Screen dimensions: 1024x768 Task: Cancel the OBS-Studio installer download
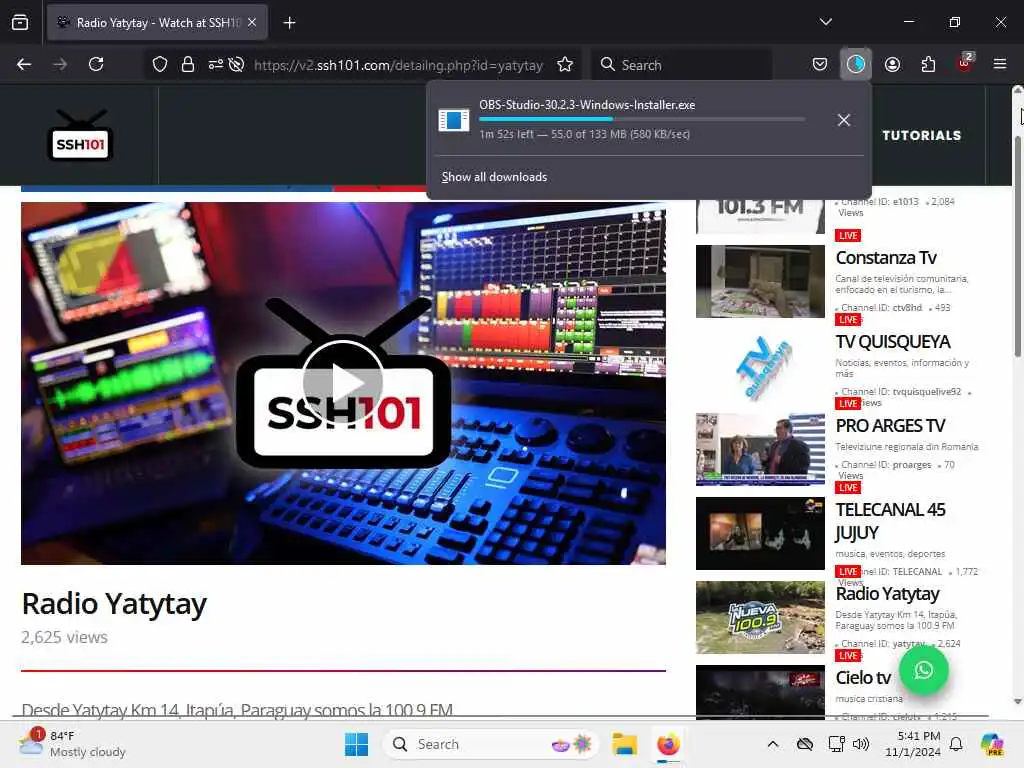[844, 120]
